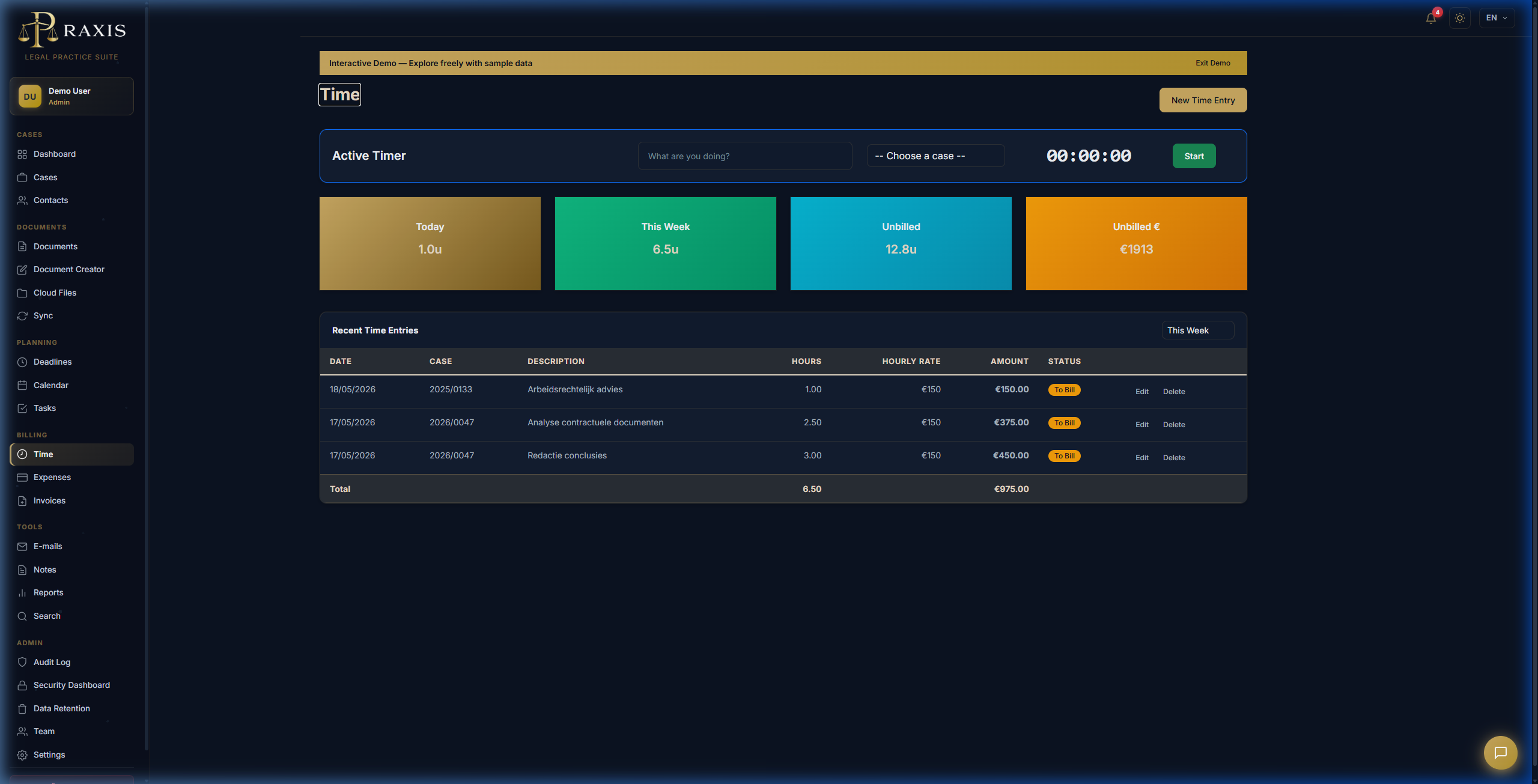Image resolution: width=1538 pixels, height=784 pixels.
Task: Click case number 2025/0133
Action: (x=451, y=390)
